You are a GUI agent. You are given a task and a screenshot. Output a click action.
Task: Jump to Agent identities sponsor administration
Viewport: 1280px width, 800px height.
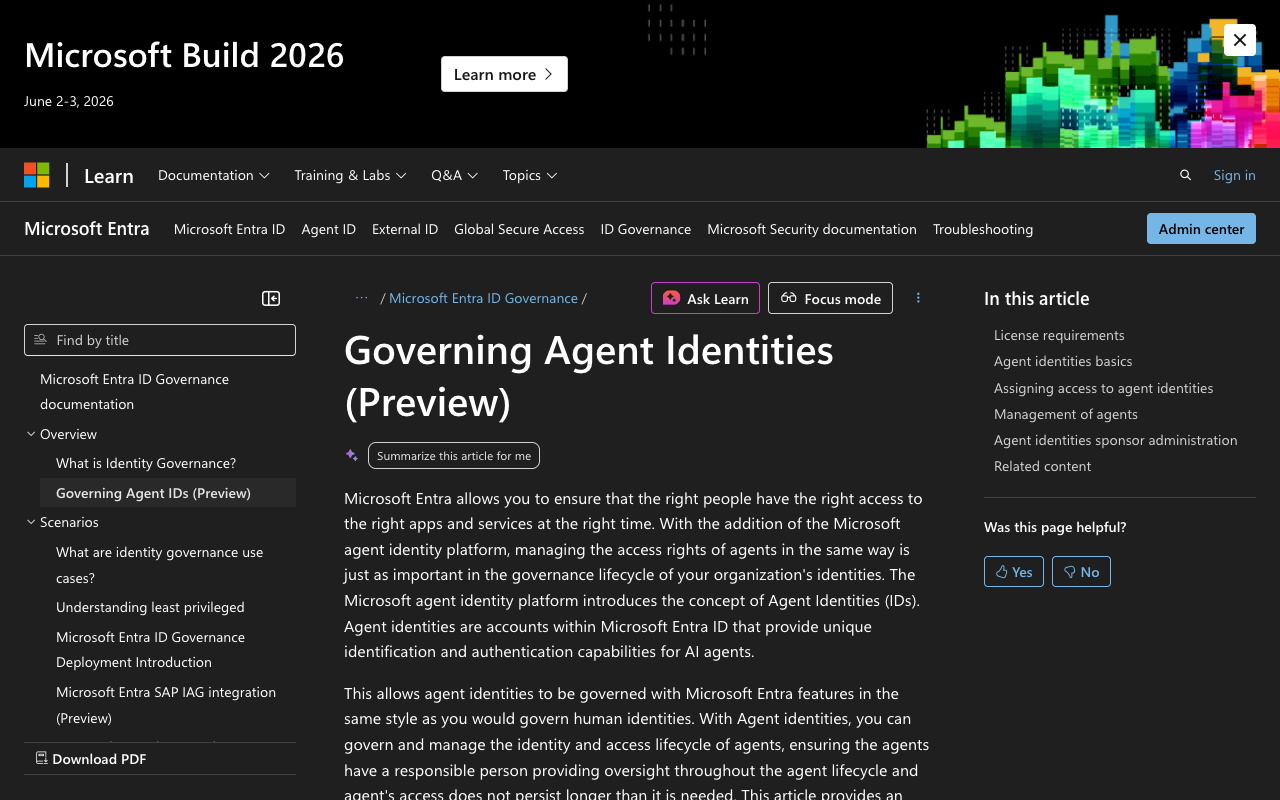[1115, 440]
